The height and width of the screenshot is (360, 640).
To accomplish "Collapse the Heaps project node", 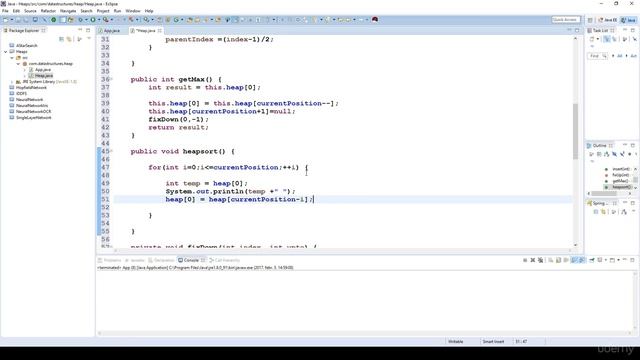I will click(6, 52).
